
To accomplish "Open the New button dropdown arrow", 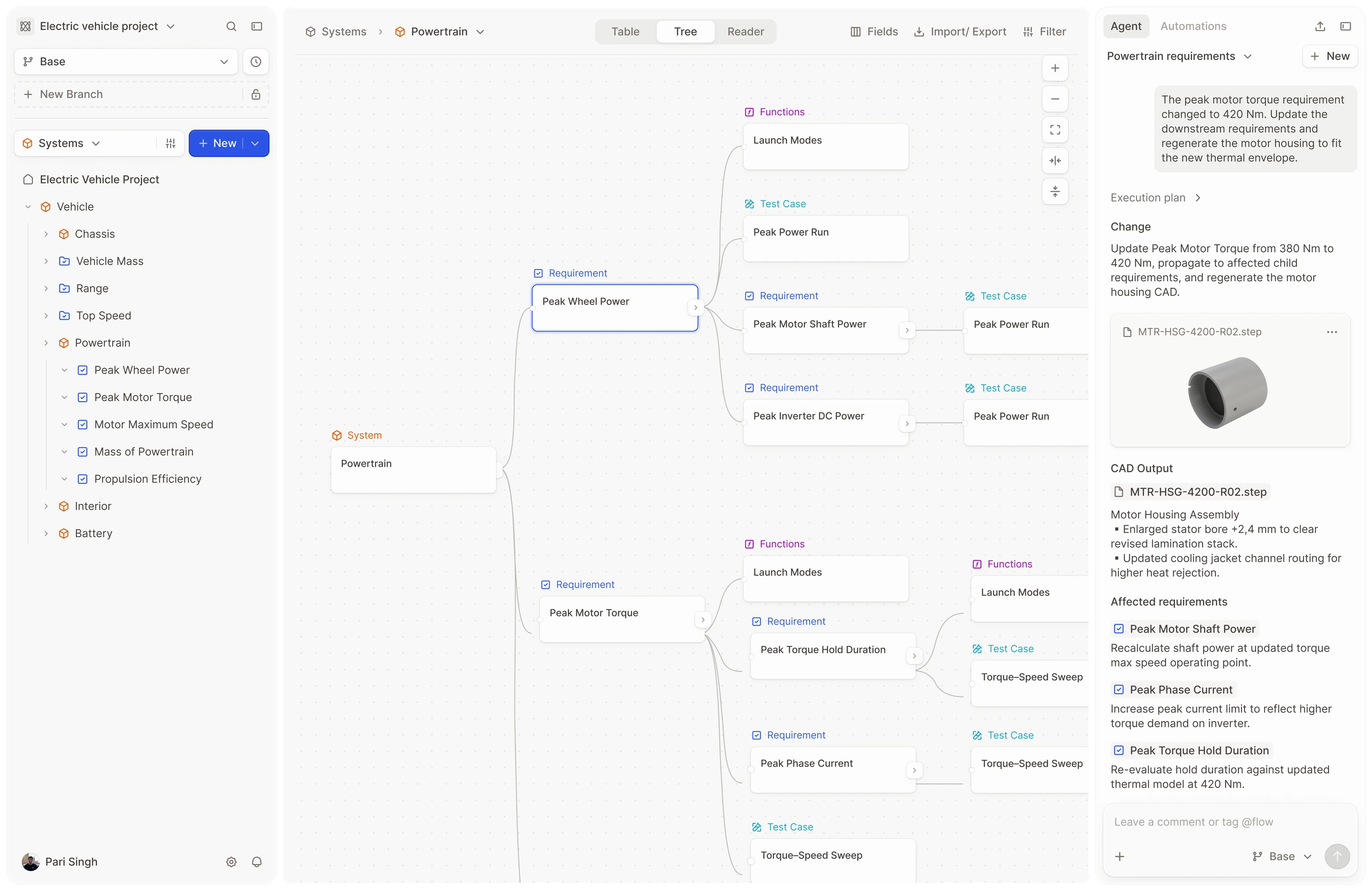I will [255, 143].
